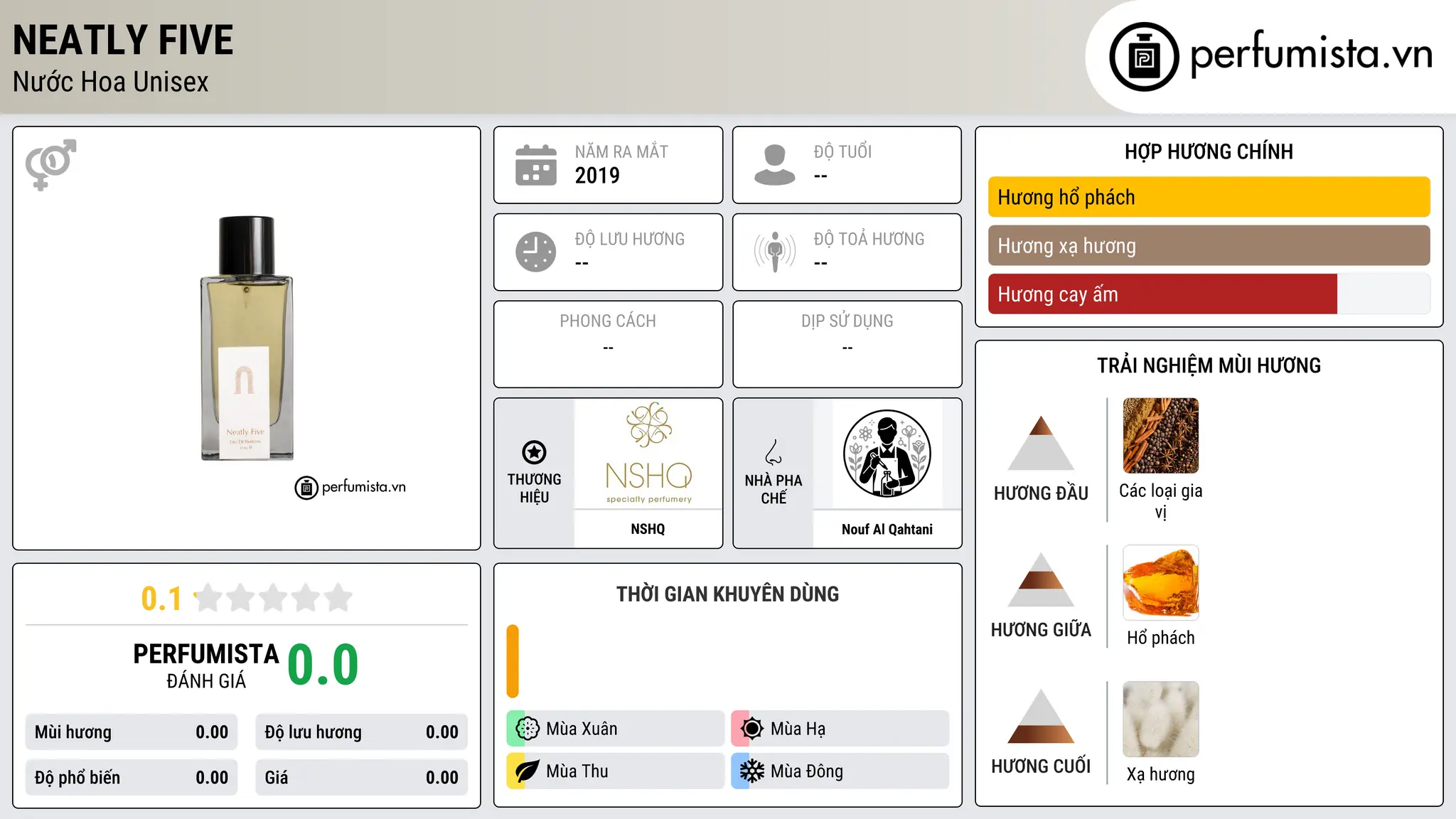The width and height of the screenshot is (1456, 819).
Task: Click the person icon beside Độ tuổi
Action: point(775,165)
